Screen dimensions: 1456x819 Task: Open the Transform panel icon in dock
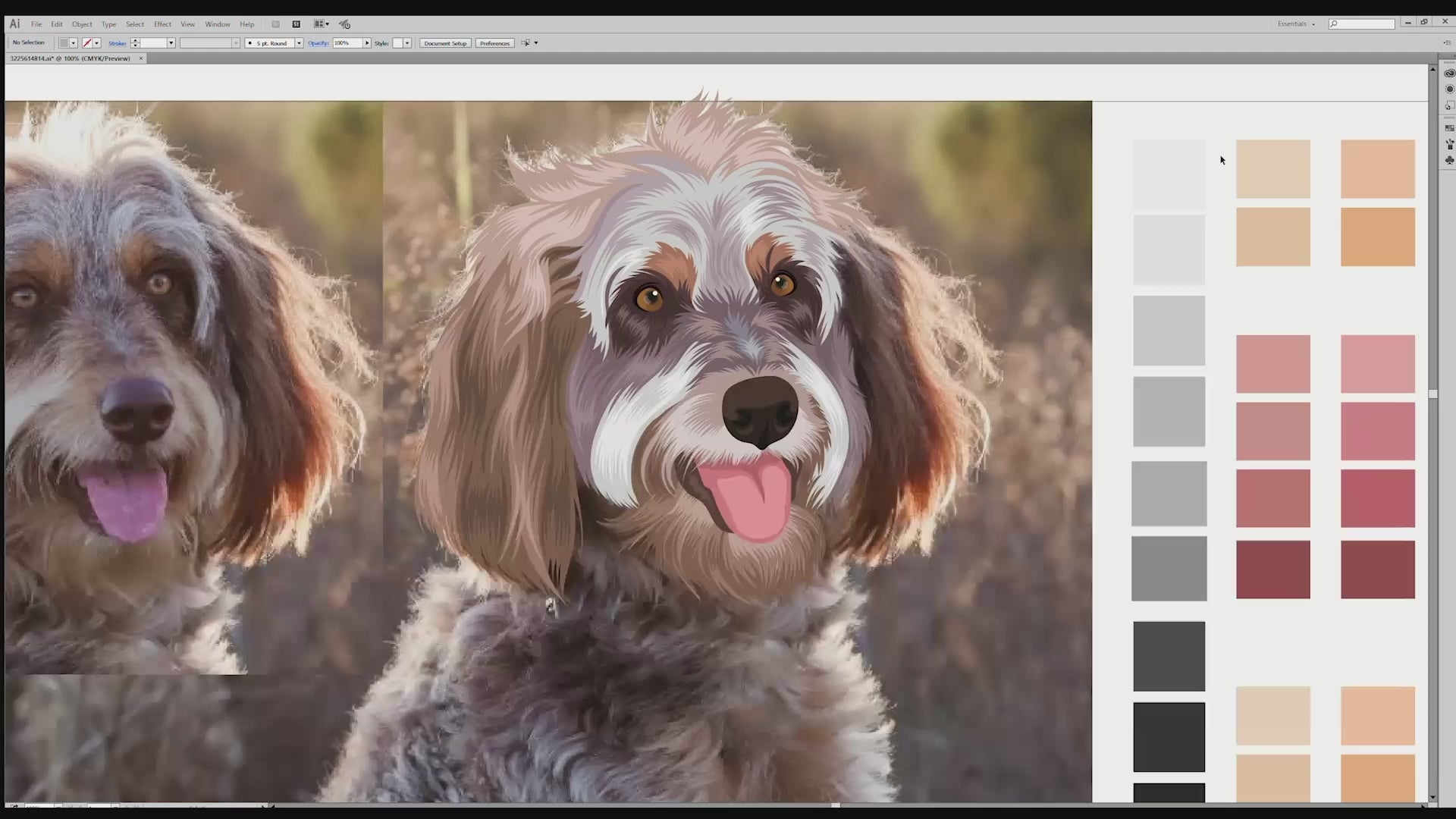click(1449, 105)
